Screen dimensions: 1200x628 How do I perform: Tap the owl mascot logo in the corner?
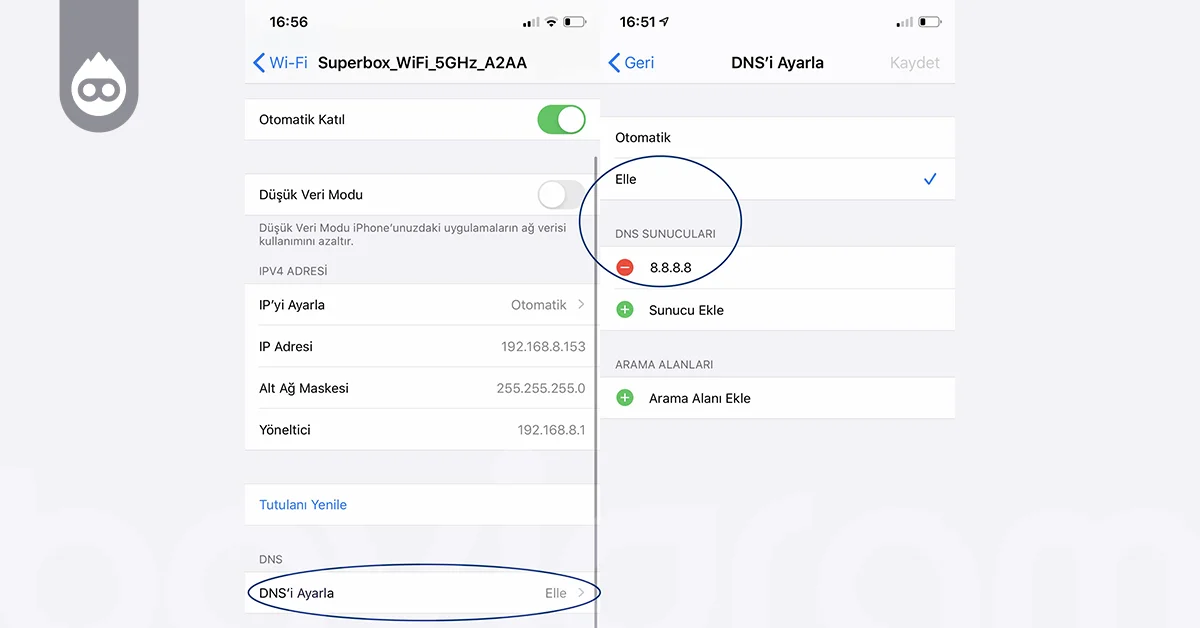(x=98, y=85)
